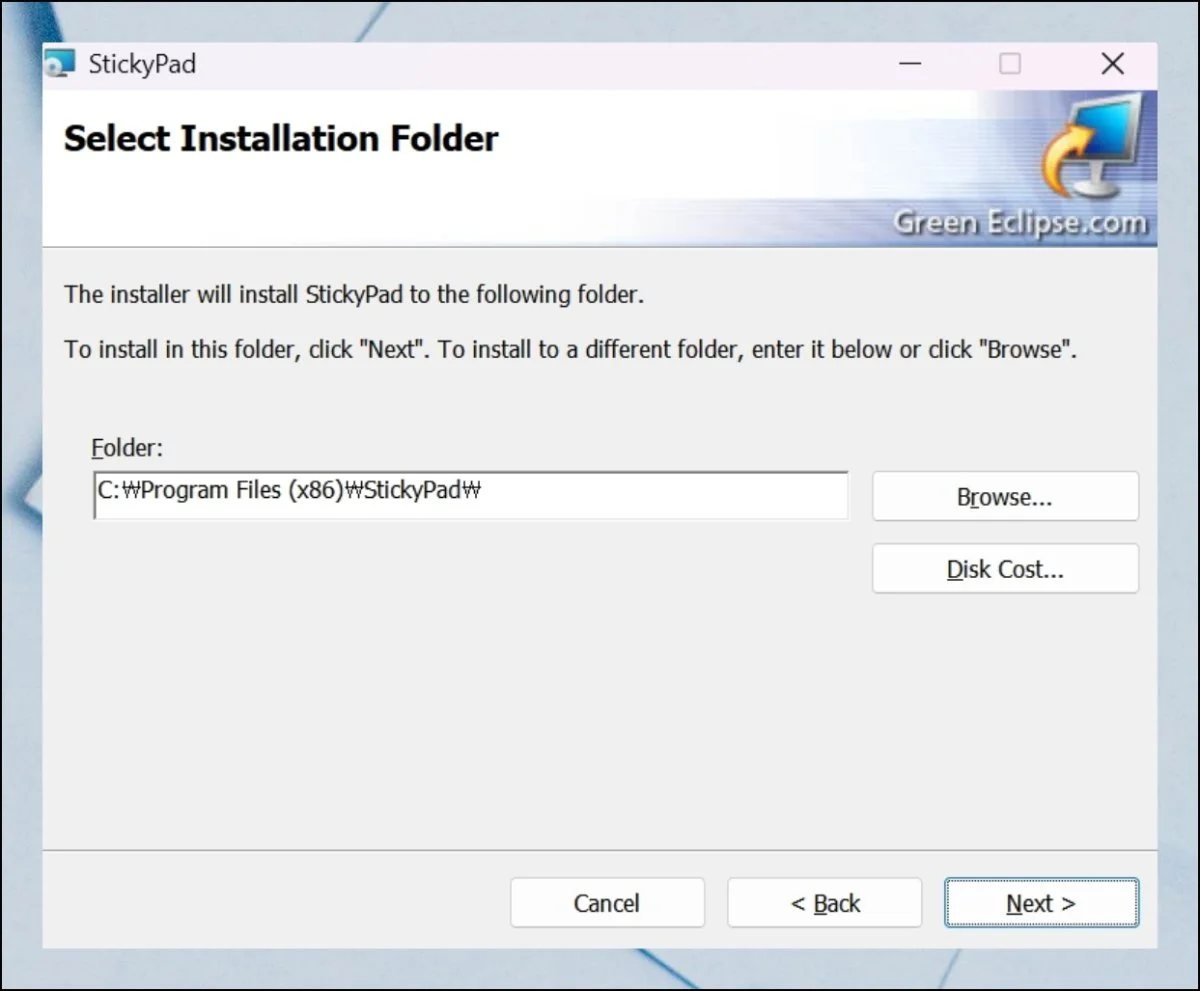Proceed by clicking Next >
This screenshot has width=1200, height=991.
click(1041, 903)
